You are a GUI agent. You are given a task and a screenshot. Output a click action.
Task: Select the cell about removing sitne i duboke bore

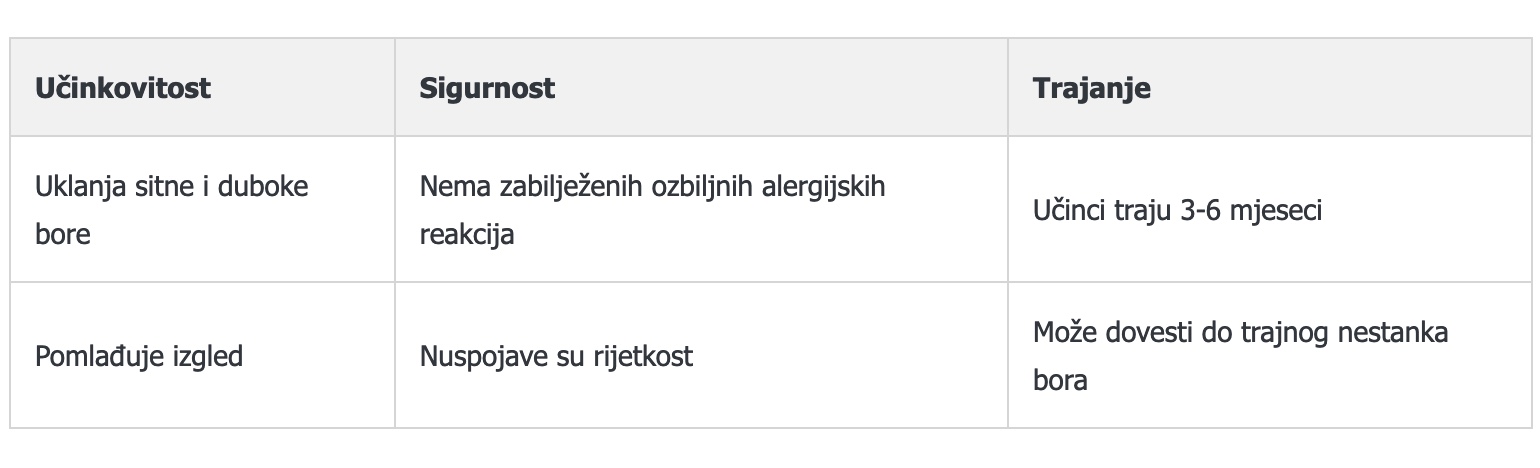(x=202, y=210)
